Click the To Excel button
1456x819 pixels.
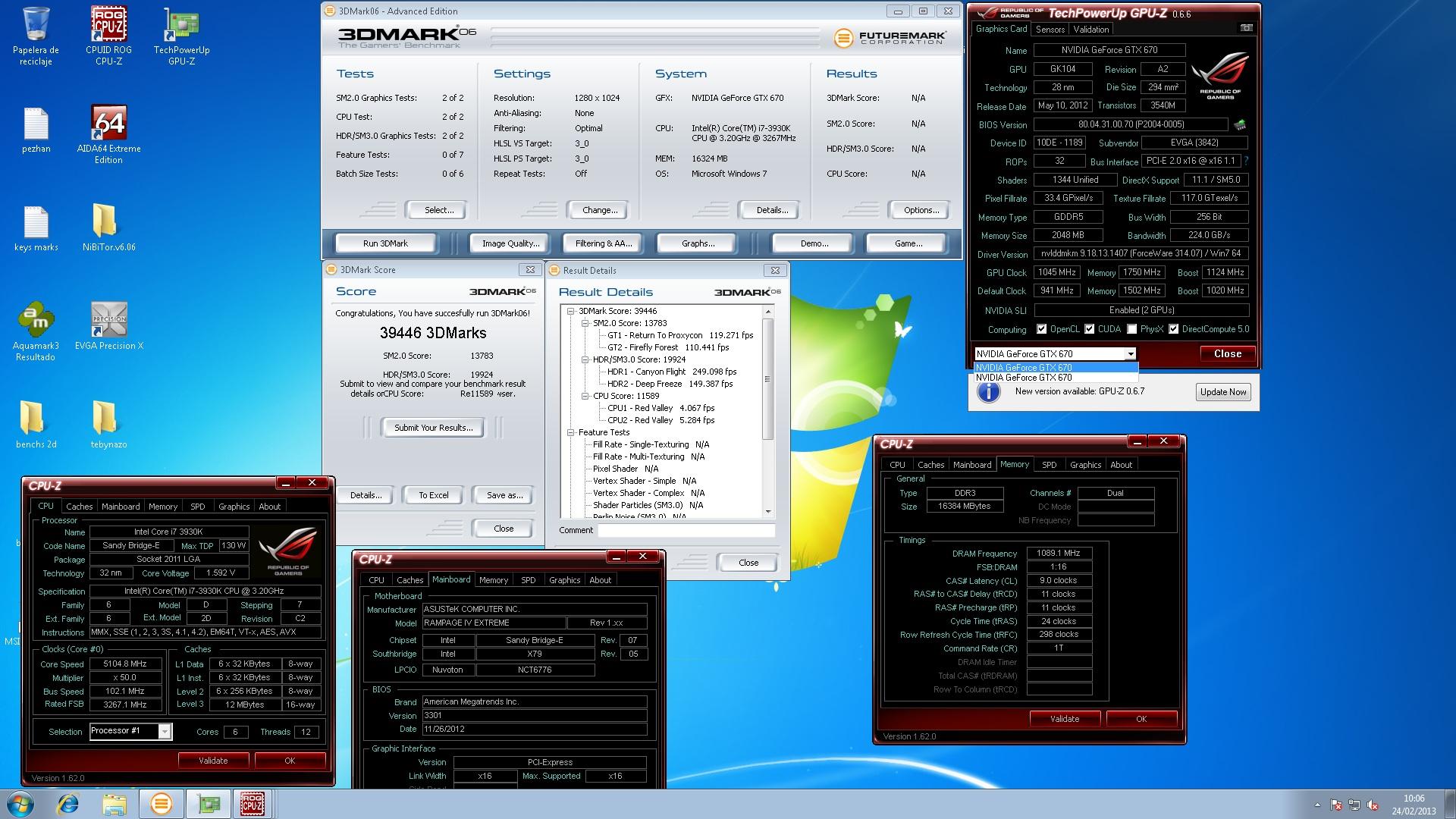pyautogui.click(x=434, y=495)
